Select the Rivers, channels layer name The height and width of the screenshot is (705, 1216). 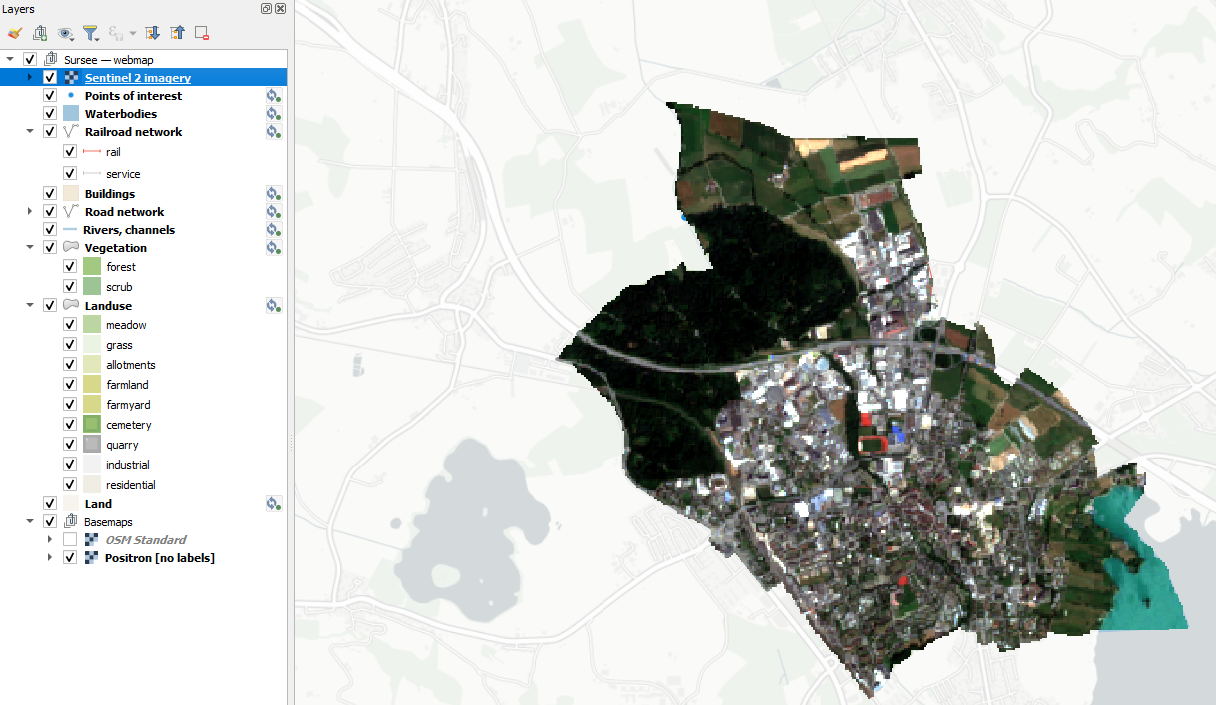pos(129,230)
